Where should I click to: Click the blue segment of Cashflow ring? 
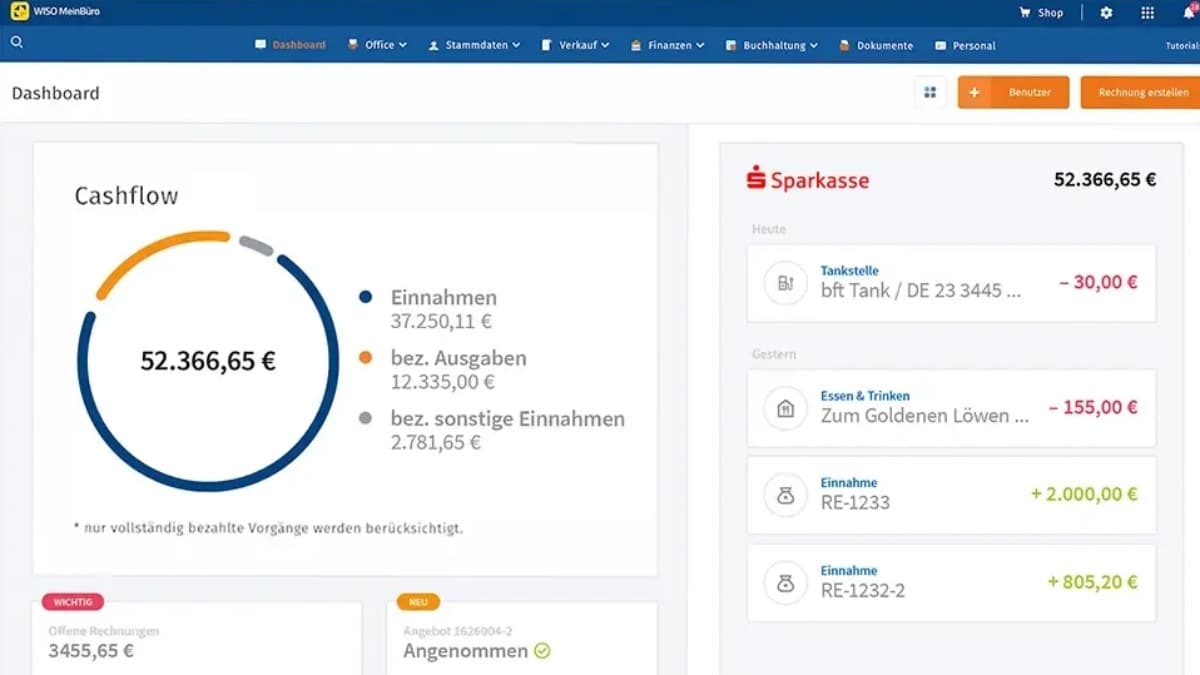[x=208, y=489]
